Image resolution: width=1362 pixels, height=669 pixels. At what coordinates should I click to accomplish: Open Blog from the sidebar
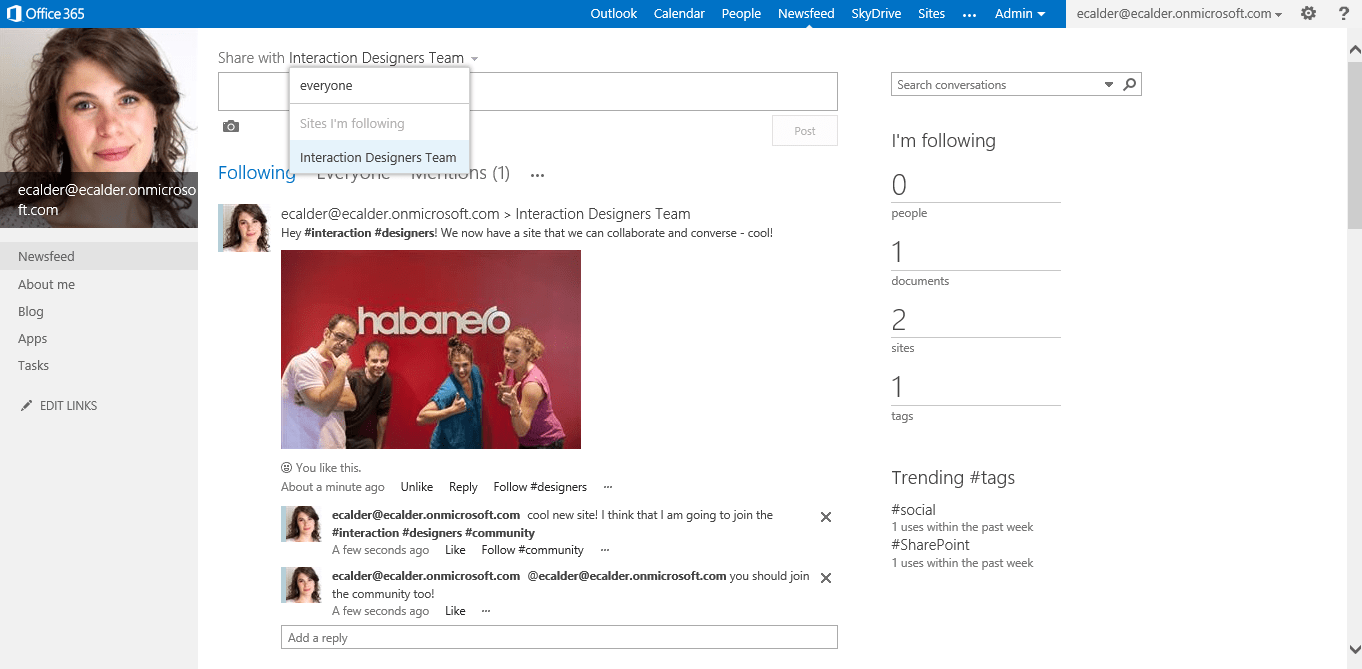tap(31, 312)
